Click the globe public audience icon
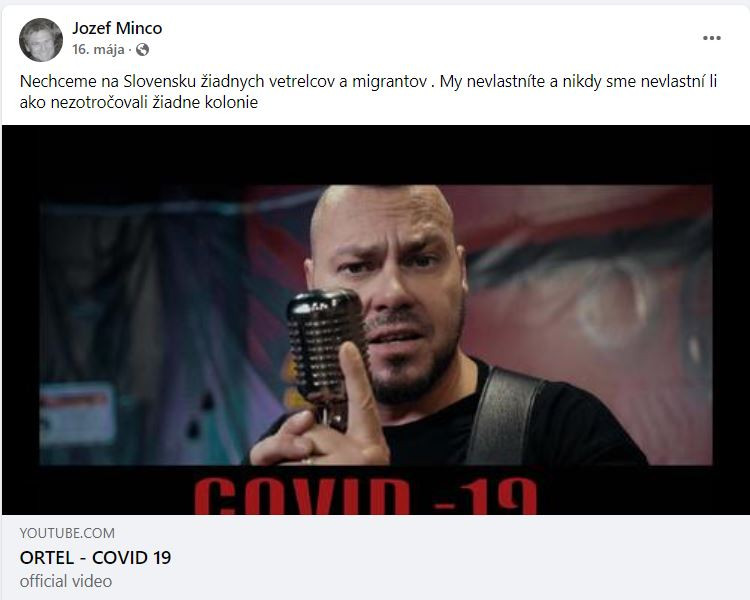The height and width of the screenshot is (600, 750). [143, 49]
